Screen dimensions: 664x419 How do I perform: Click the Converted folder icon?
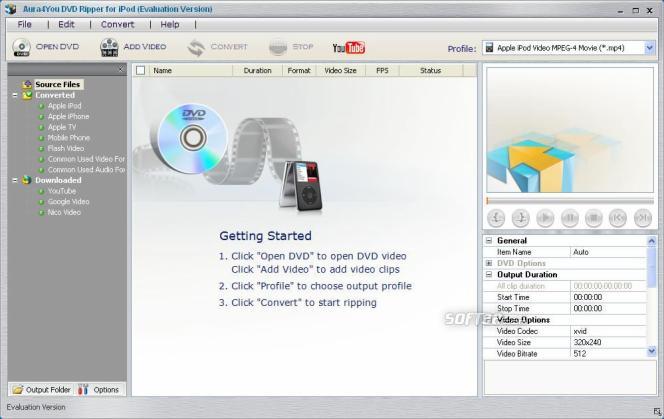point(27,95)
